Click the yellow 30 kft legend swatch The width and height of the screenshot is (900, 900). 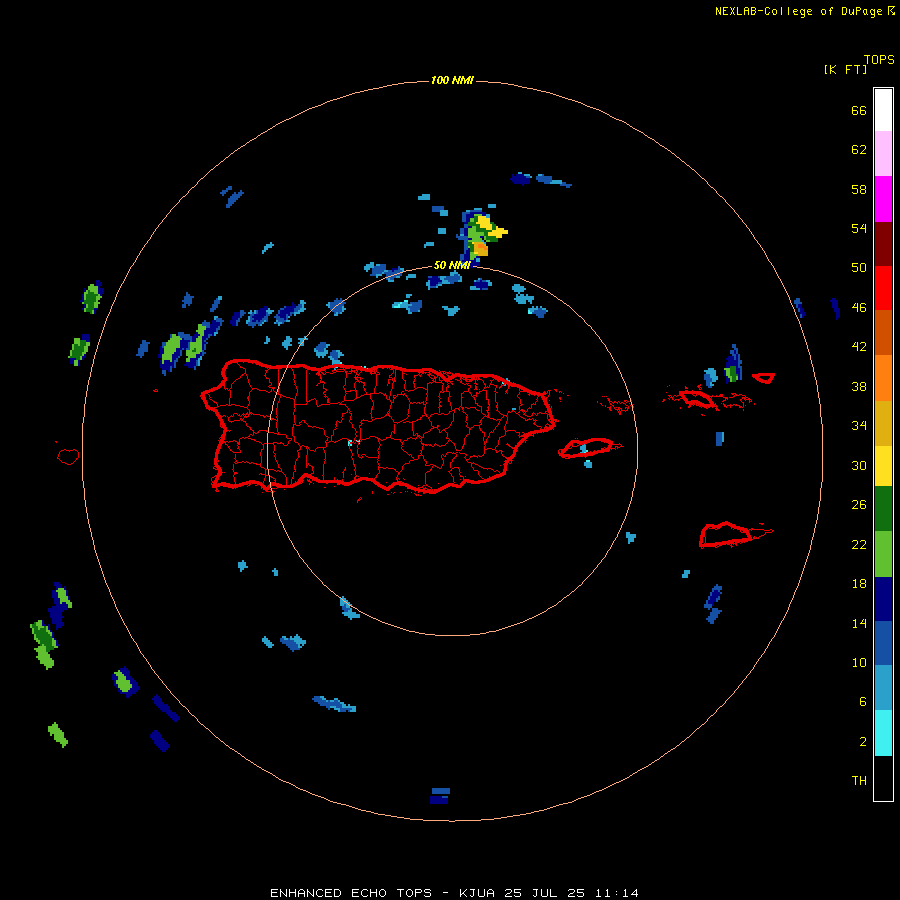pyautogui.click(x=883, y=466)
